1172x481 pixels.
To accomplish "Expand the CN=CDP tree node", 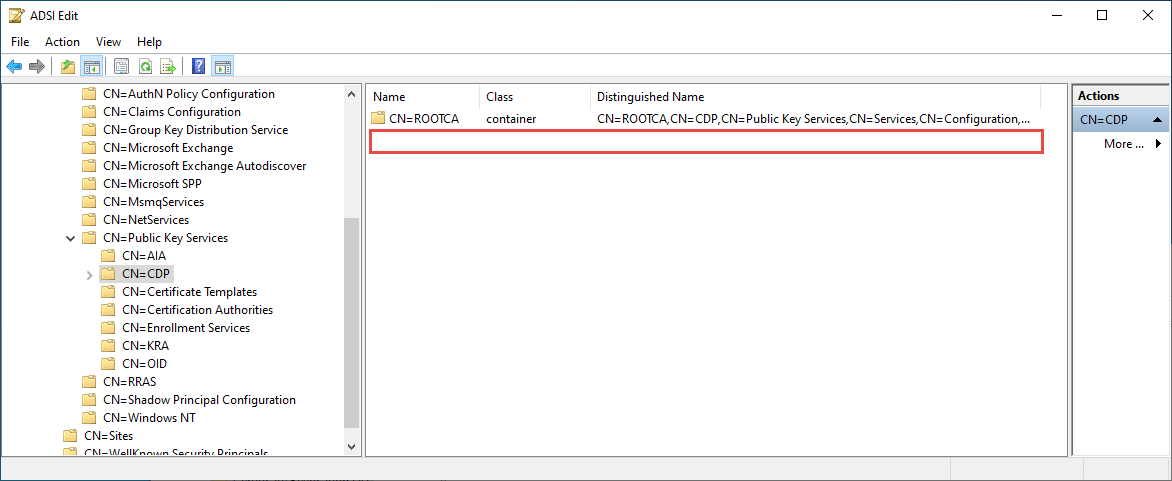I will pos(89,274).
